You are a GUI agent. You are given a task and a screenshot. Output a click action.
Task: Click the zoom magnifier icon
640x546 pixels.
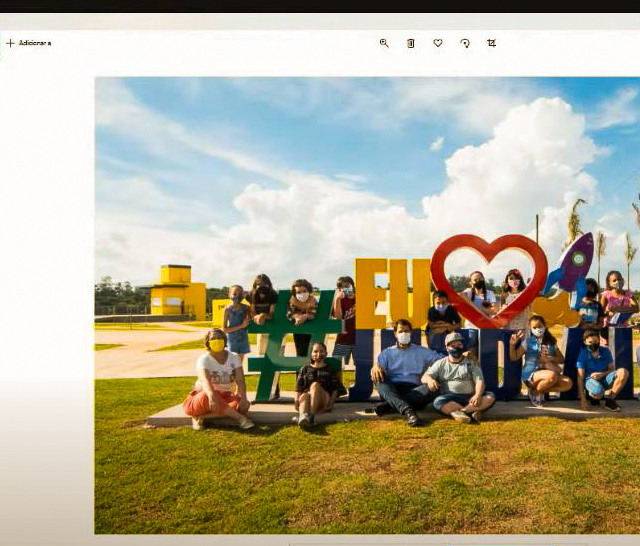[384, 43]
